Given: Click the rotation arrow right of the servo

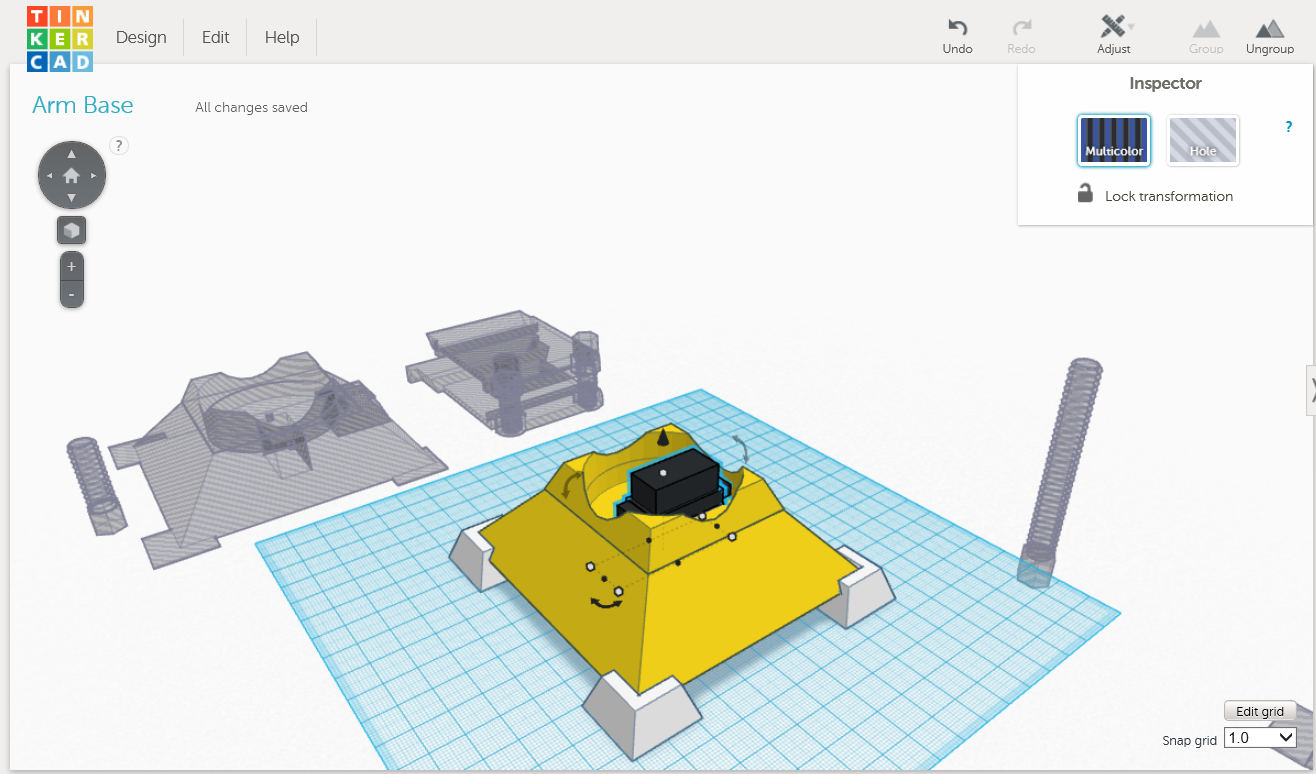Looking at the screenshot, I should coord(741,449).
